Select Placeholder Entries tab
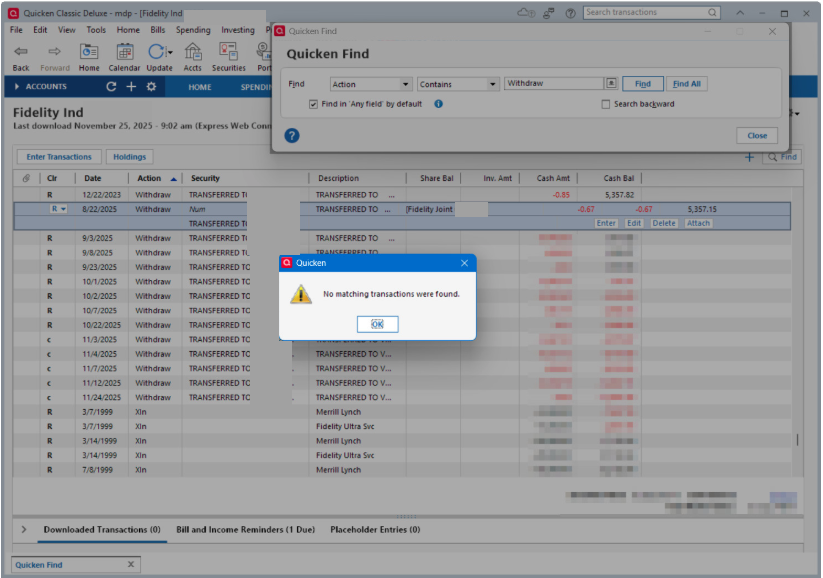 pos(375,529)
